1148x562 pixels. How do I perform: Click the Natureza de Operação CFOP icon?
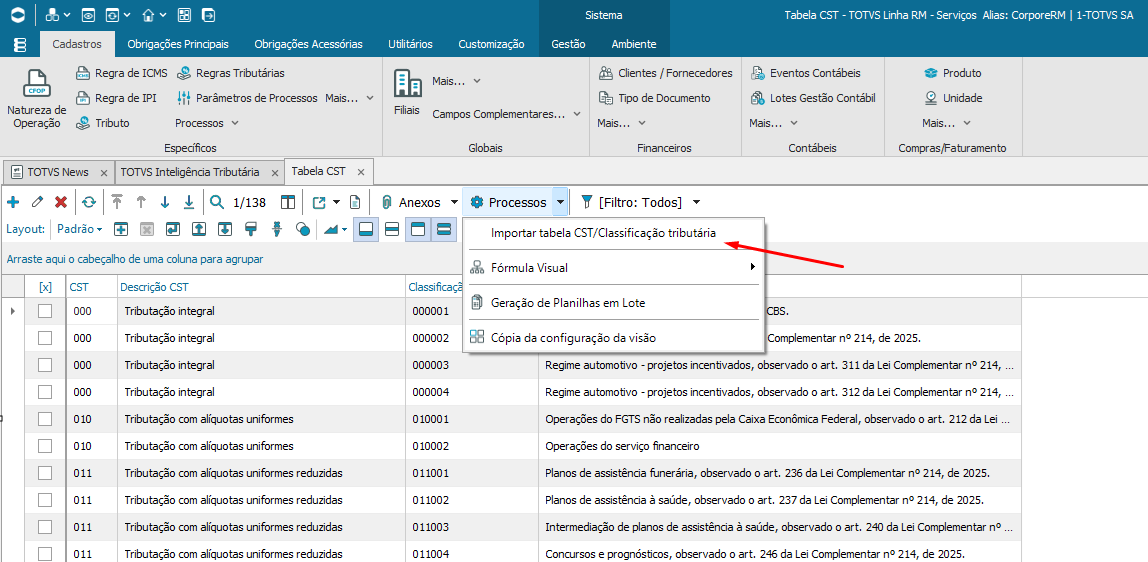(37, 83)
